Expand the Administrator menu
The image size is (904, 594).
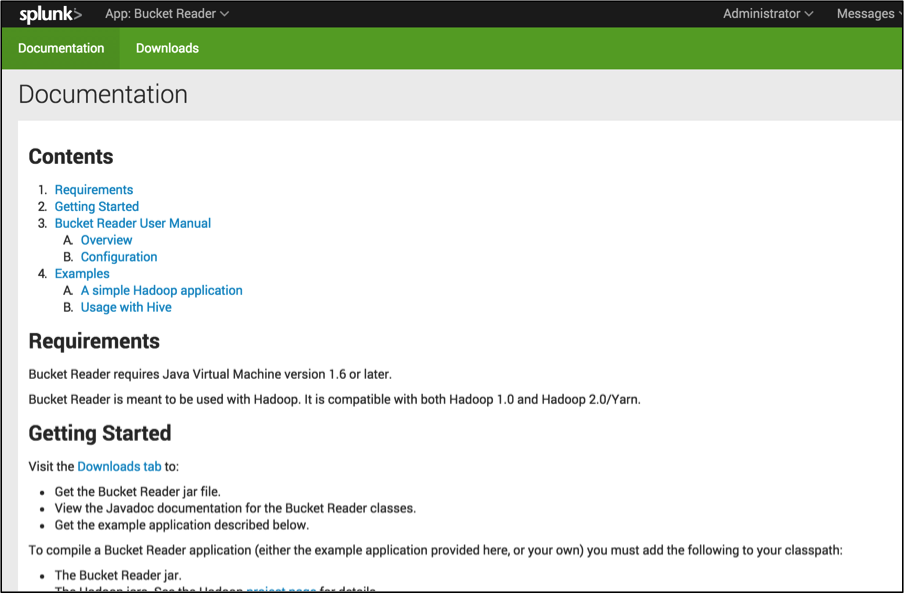pyautogui.click(x=768, y=14)
